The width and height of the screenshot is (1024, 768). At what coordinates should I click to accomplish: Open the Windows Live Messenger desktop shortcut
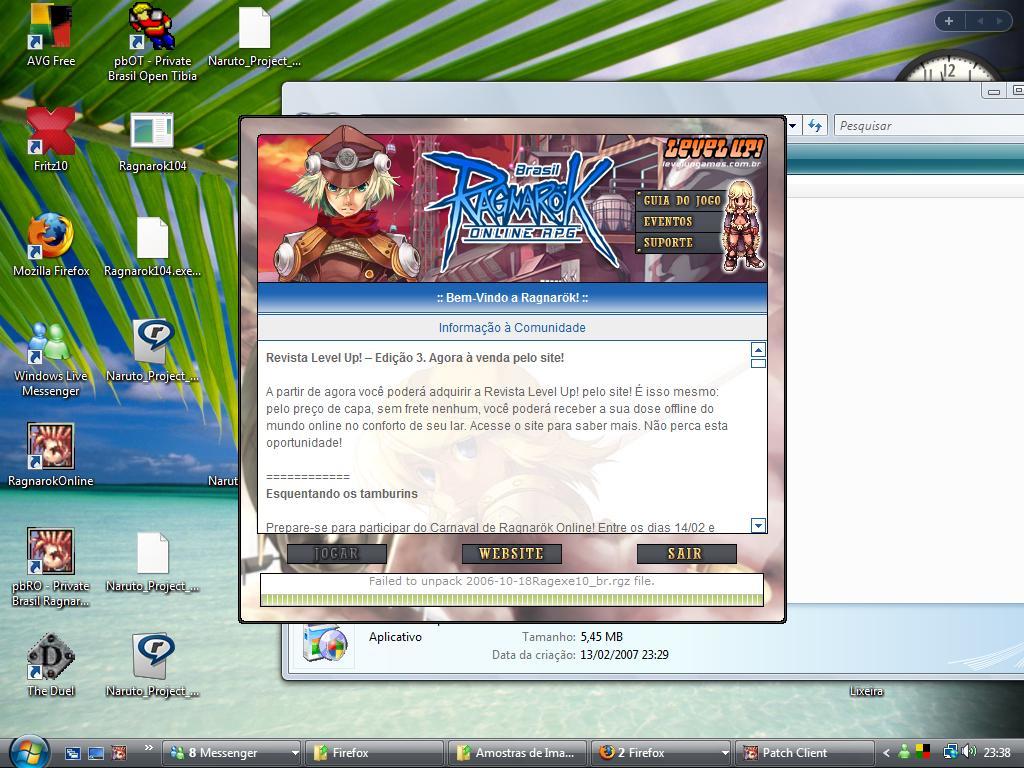[50, 359]
